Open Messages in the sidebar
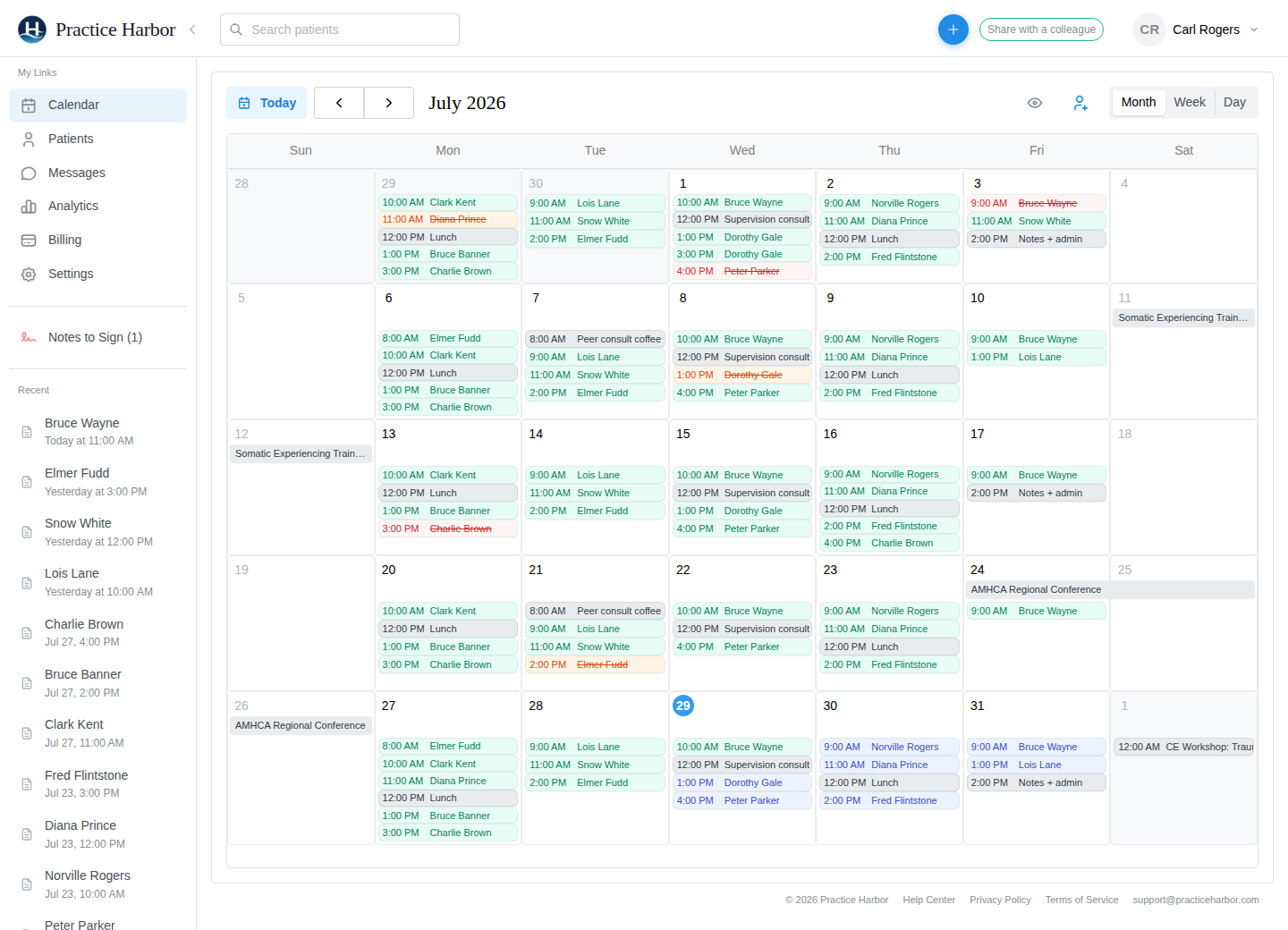This screenshot has height=930, width=1288. (98, 173)
